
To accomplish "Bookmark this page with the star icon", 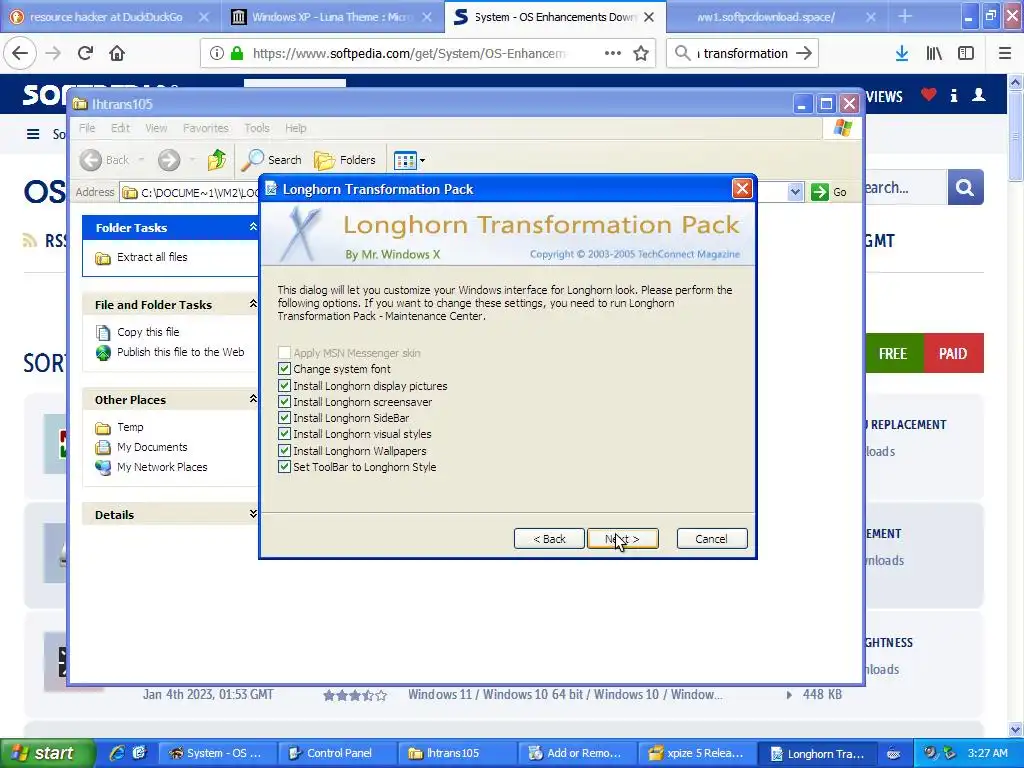I will [x=641, y=53].
